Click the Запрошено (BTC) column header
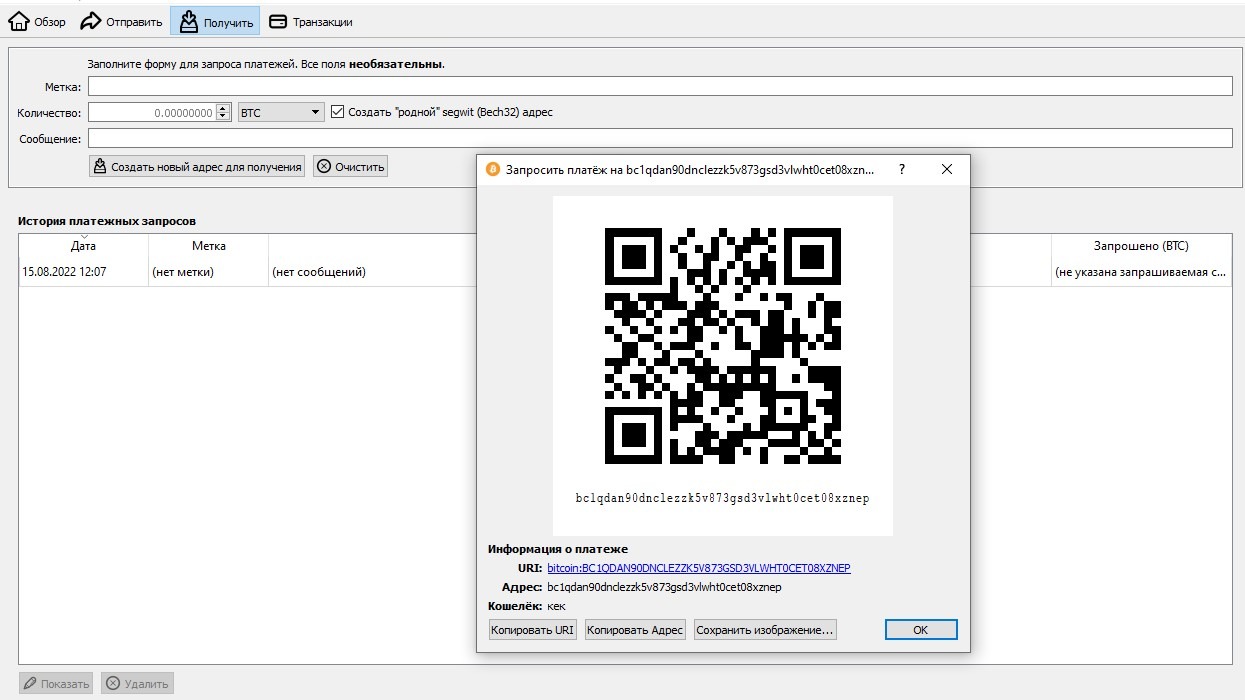This screenshot has height=700, width=1245. pyautogui.click(x=1141, y=245)
